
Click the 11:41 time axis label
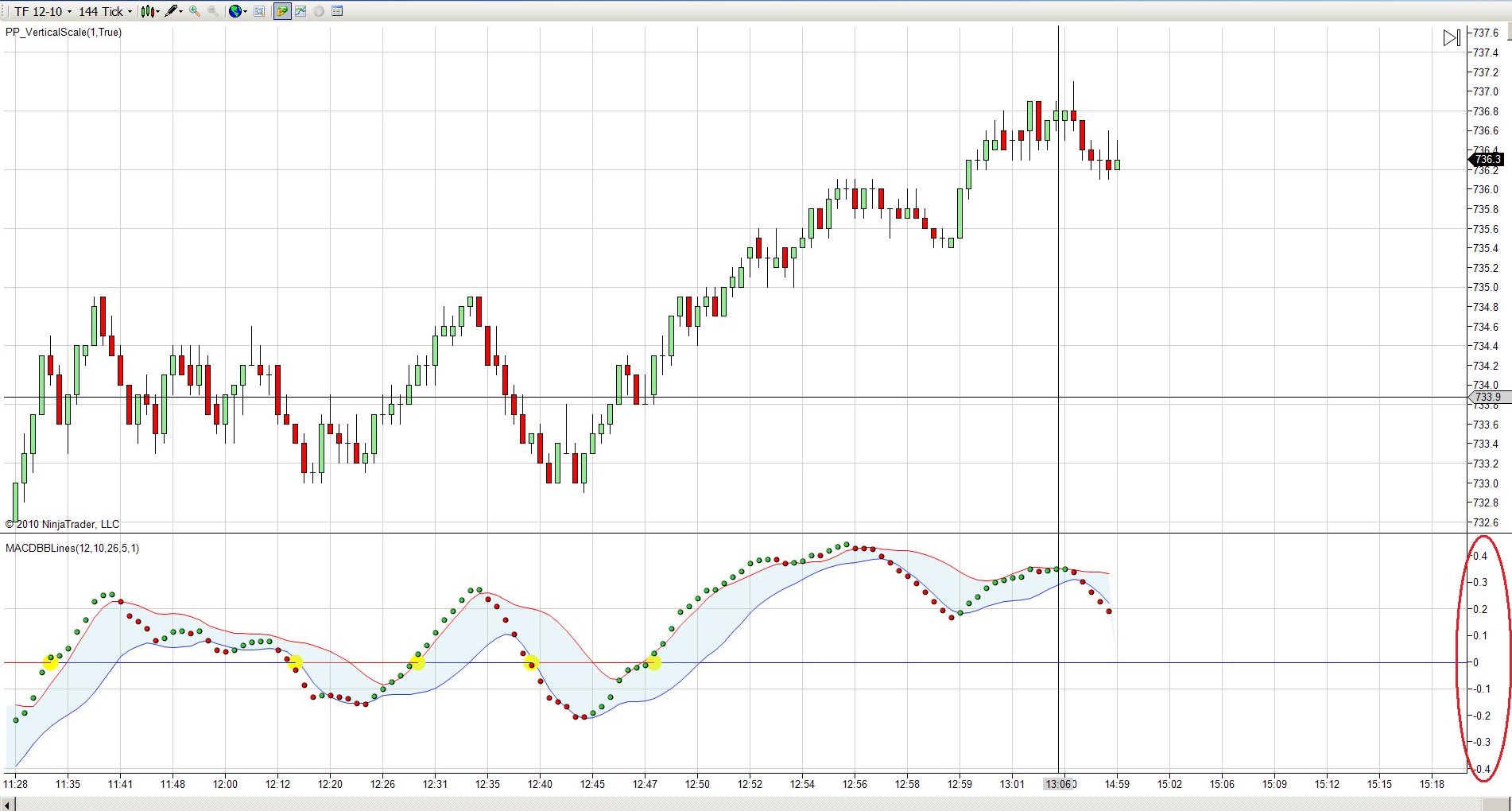point(120,784)
